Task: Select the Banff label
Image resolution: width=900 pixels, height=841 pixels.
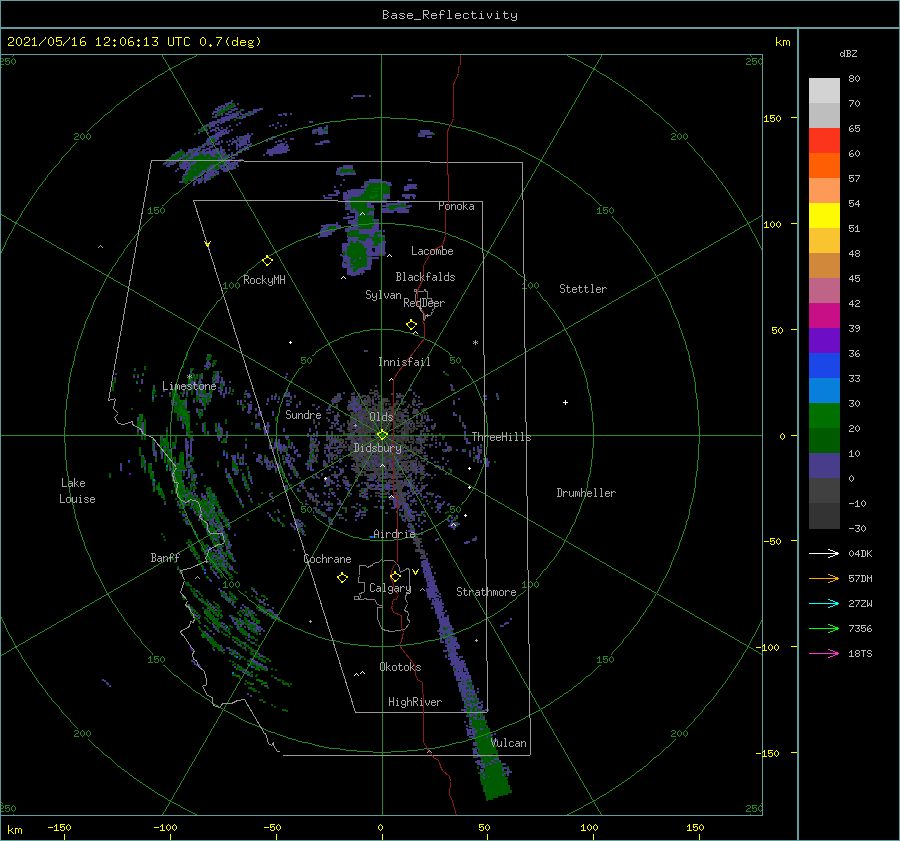Action: tap(165, 557)
